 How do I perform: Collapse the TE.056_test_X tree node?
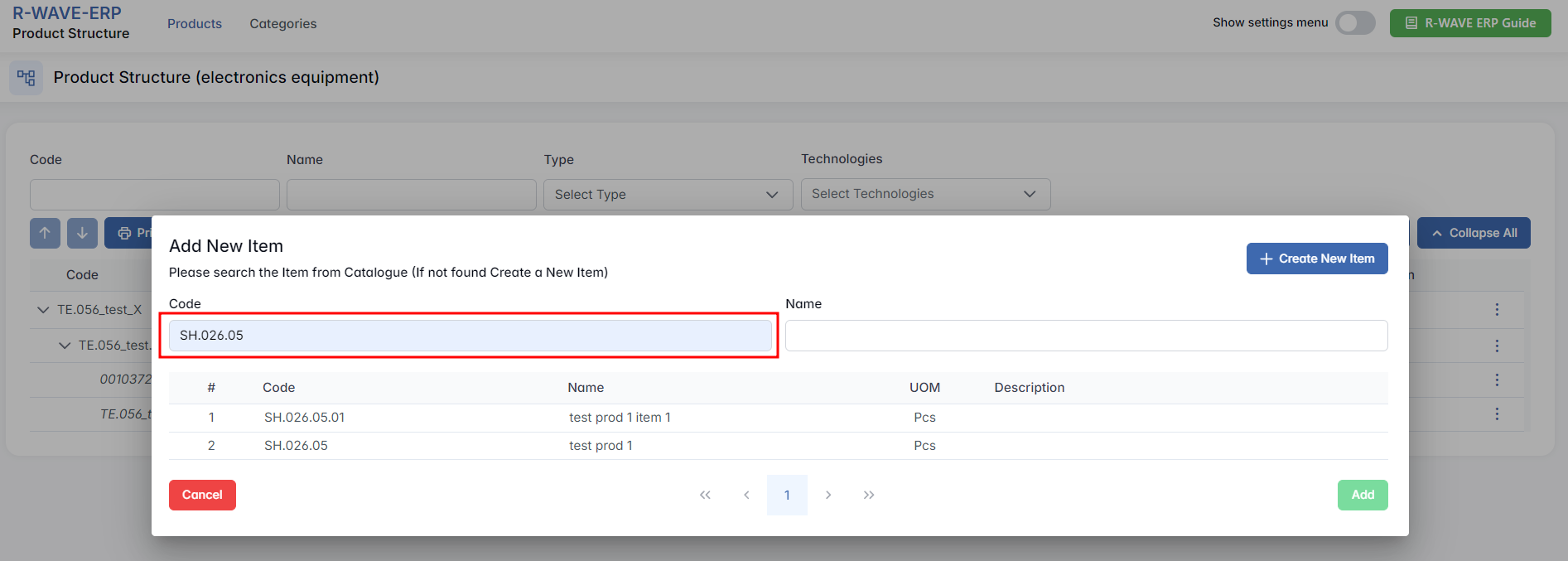(x=43, y=310)
